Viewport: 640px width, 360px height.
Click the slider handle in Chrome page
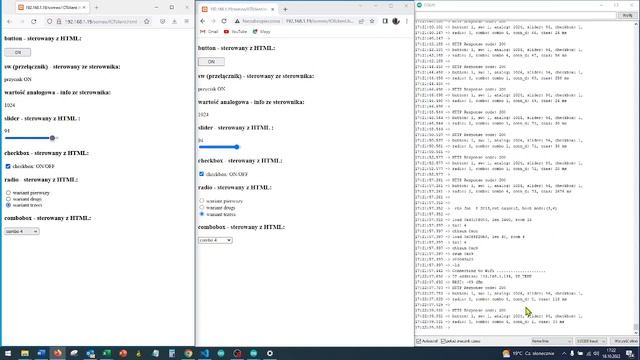click(237, 147)
